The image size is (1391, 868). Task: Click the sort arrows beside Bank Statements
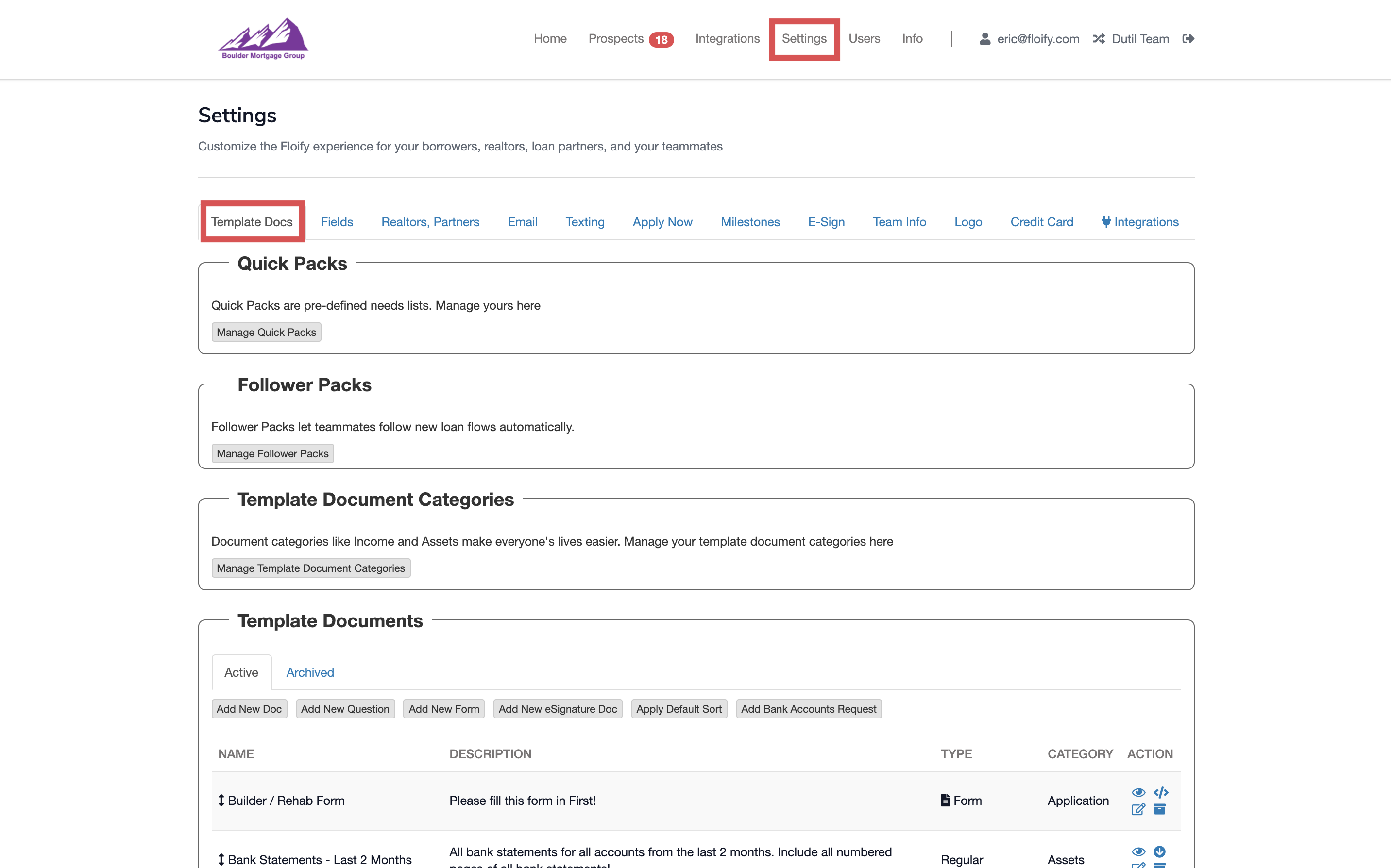coord(221,859)
